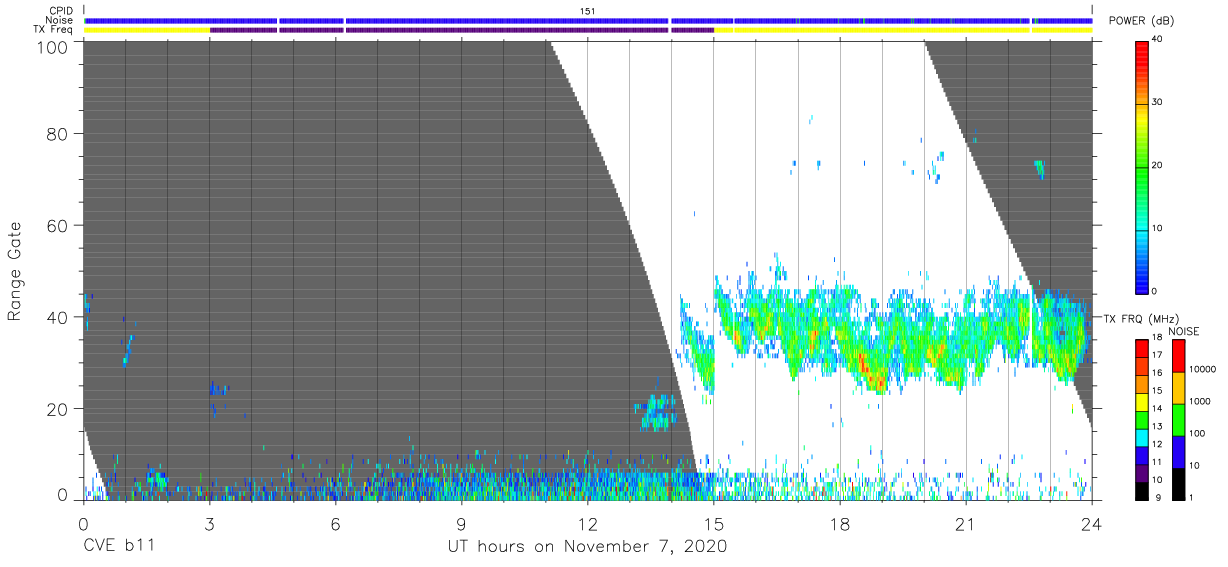Click the red top of POWER colorbar
Viewport: 1228px width, 567px height.
(x=1142, y=48)
